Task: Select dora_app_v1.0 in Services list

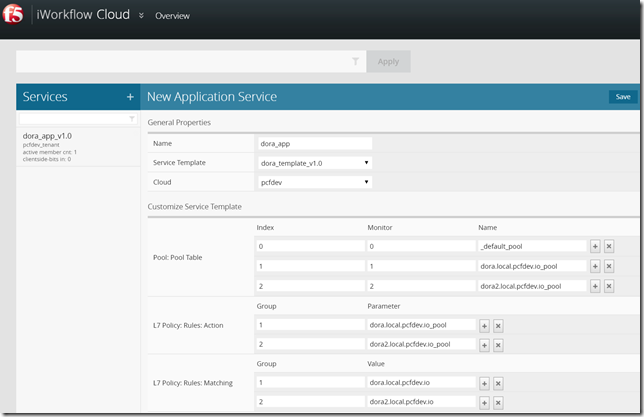Action: point(48,136)
